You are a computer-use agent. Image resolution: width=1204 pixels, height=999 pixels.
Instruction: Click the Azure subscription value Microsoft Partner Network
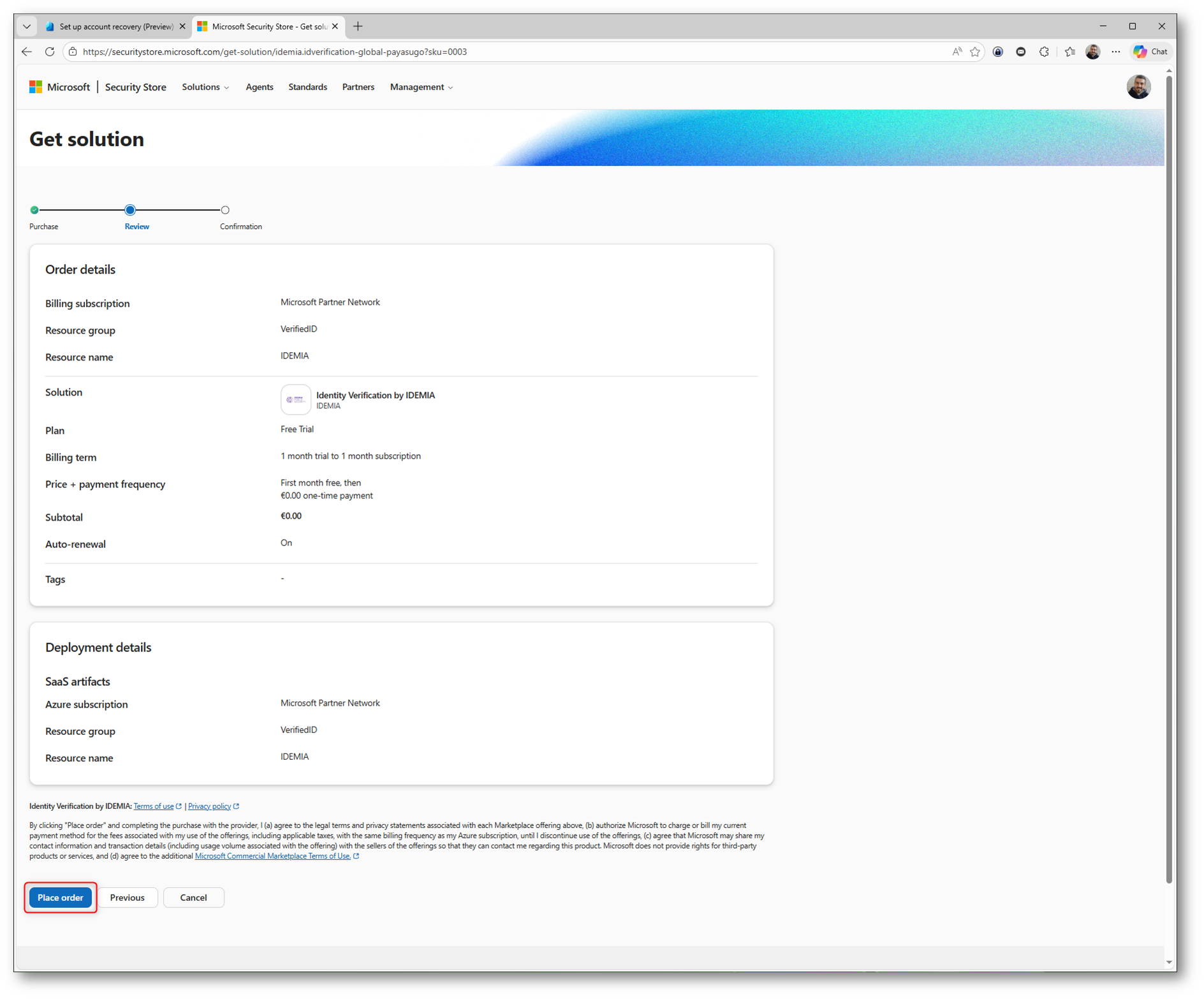[x=330, y=703]
